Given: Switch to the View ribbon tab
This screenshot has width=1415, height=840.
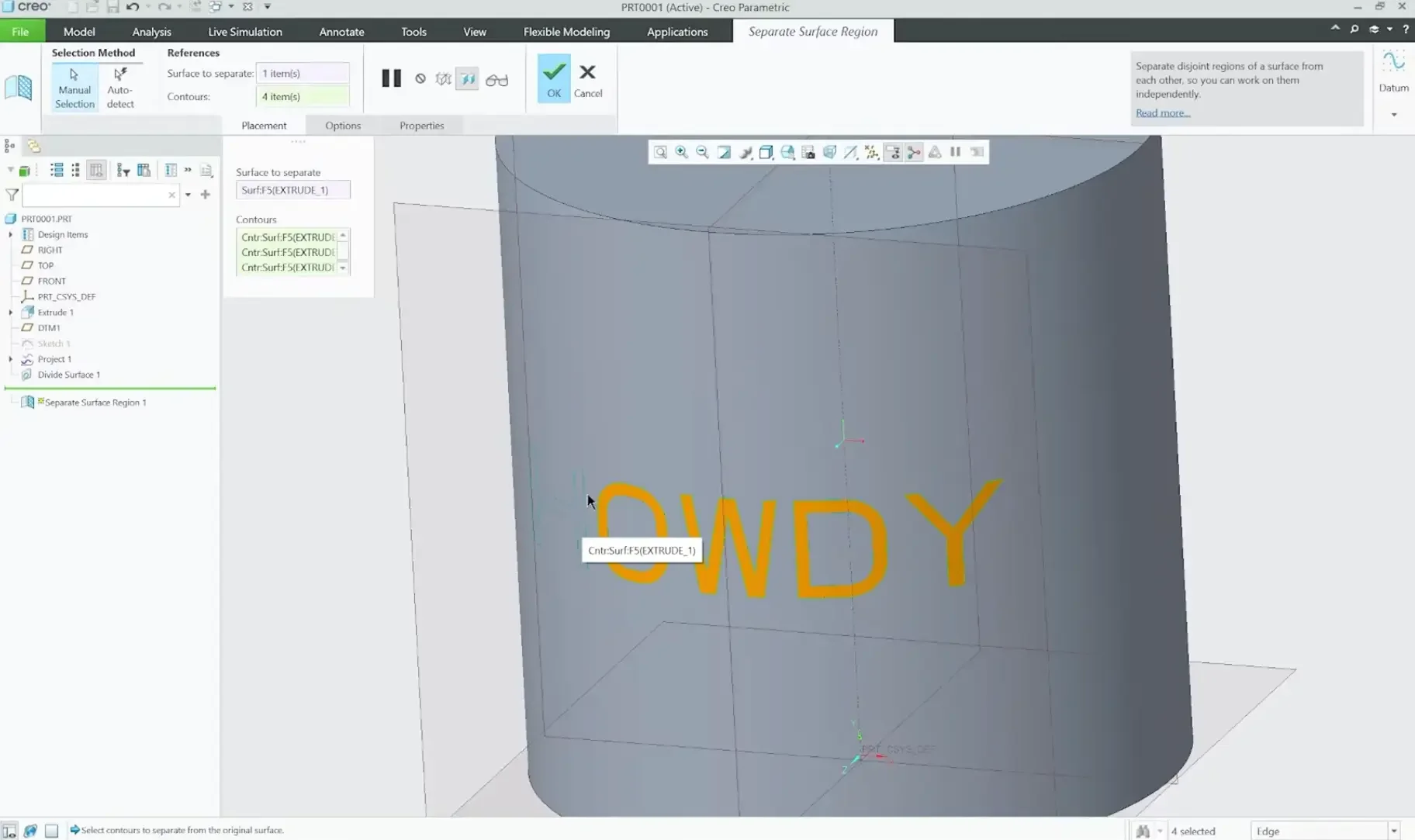Looking at the screenshot, I should tap(475, 32).
